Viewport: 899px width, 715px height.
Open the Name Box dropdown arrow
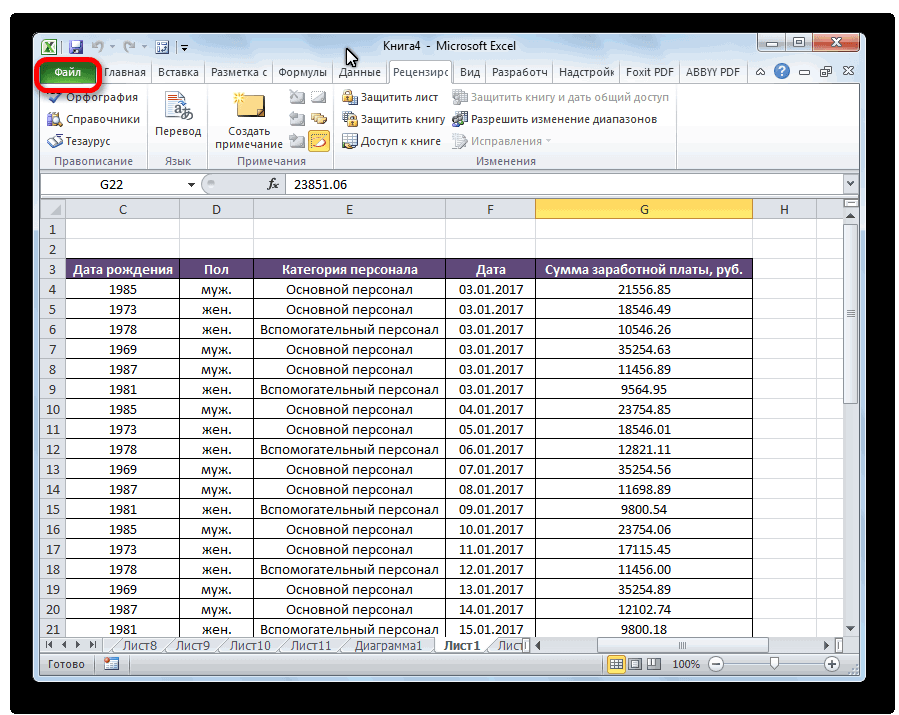point(191,185)
